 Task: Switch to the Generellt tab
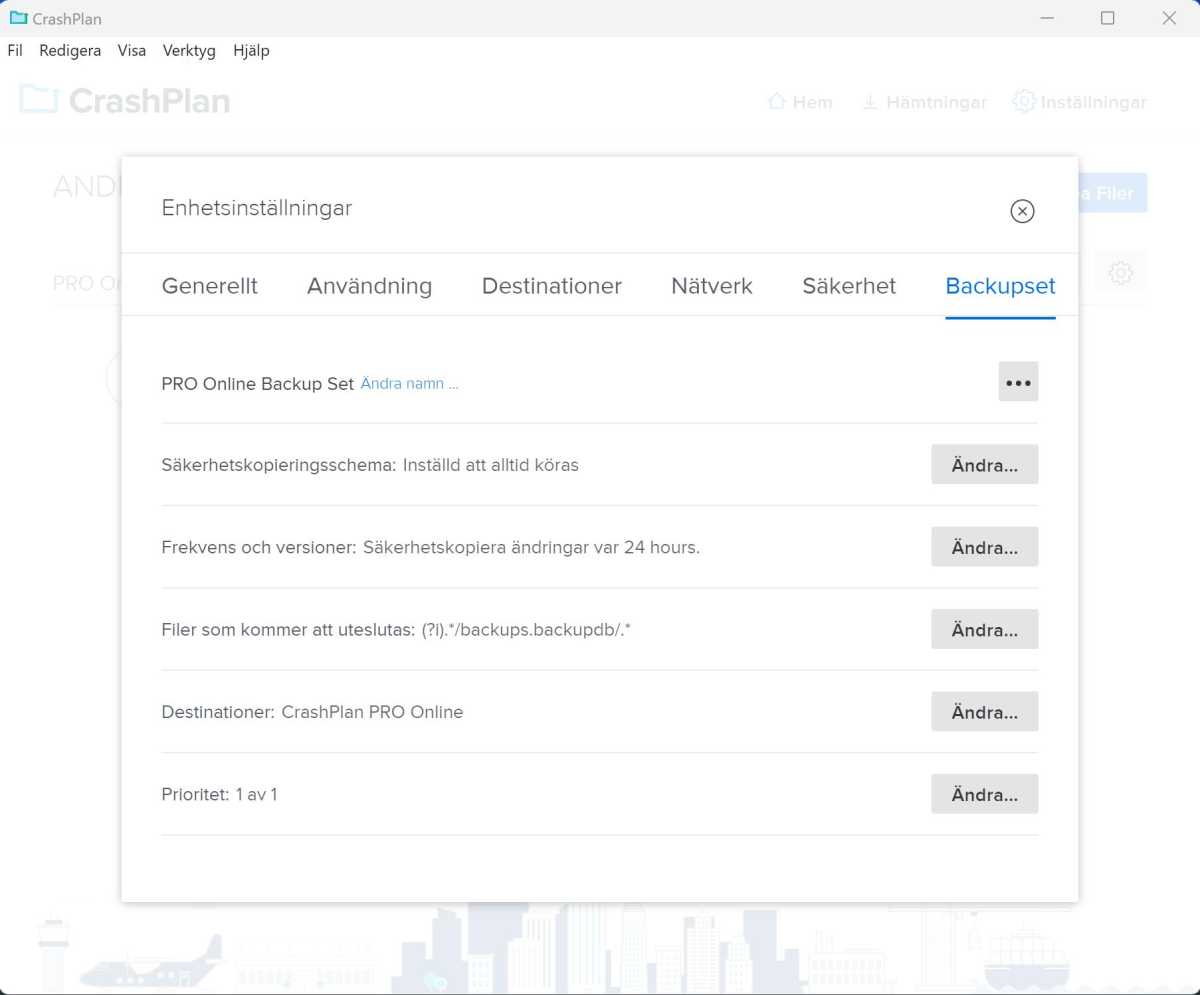click(210, 286)
